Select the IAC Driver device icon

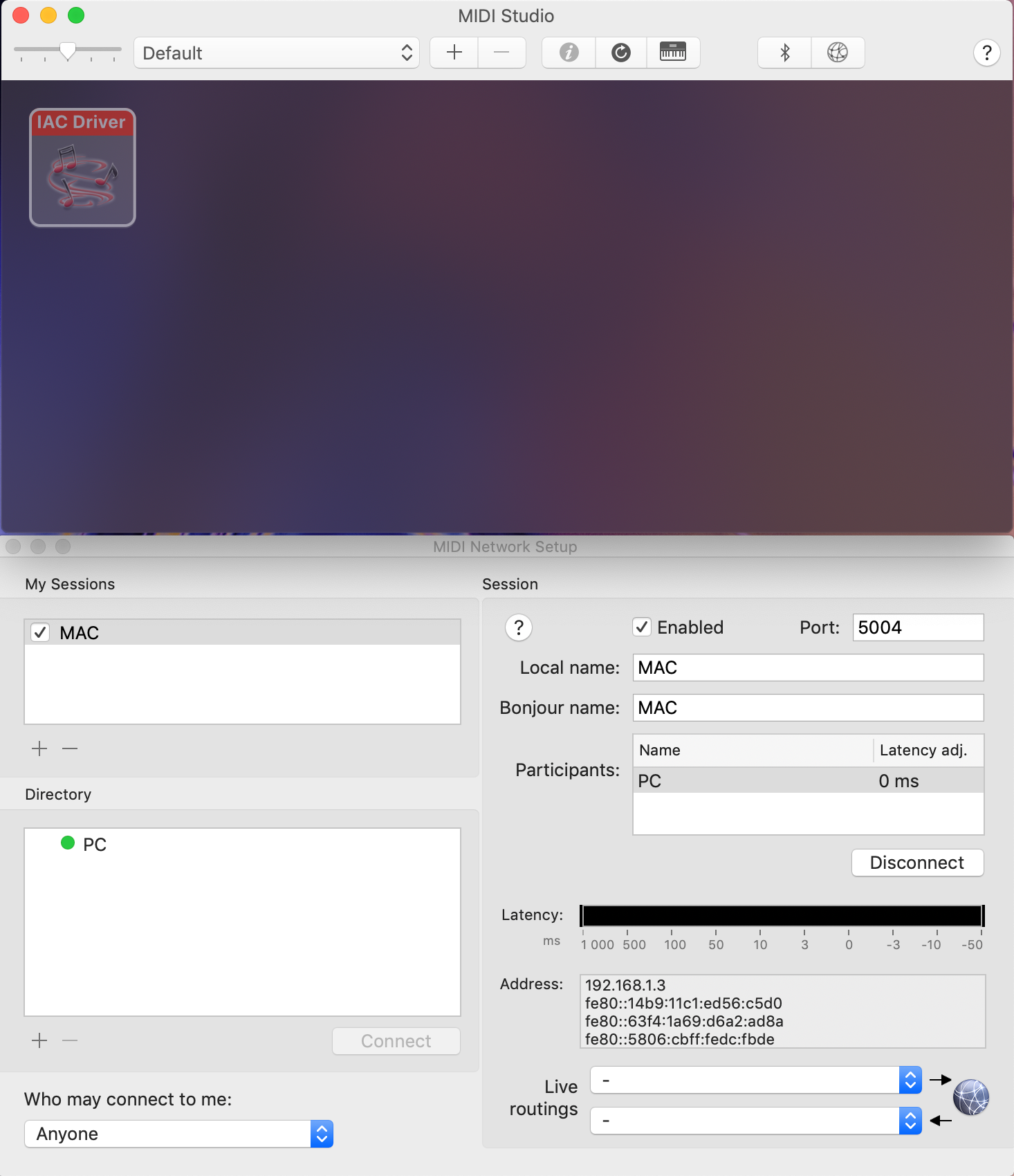click(x=82, y=168)
